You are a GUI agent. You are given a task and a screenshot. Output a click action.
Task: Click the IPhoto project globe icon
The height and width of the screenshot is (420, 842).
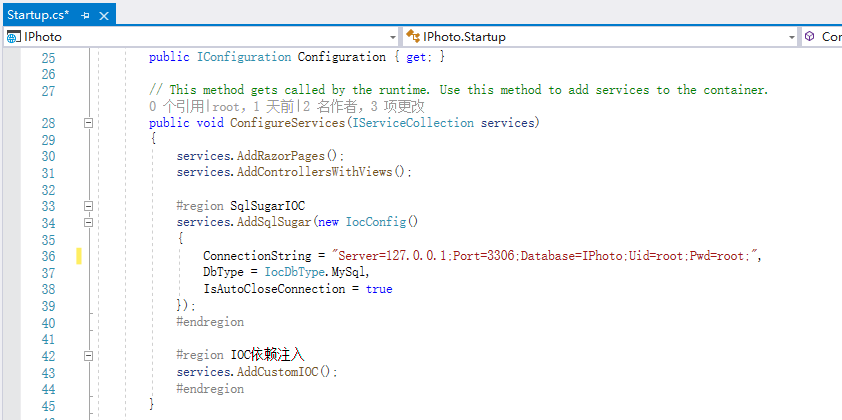(x=14, y=37)
